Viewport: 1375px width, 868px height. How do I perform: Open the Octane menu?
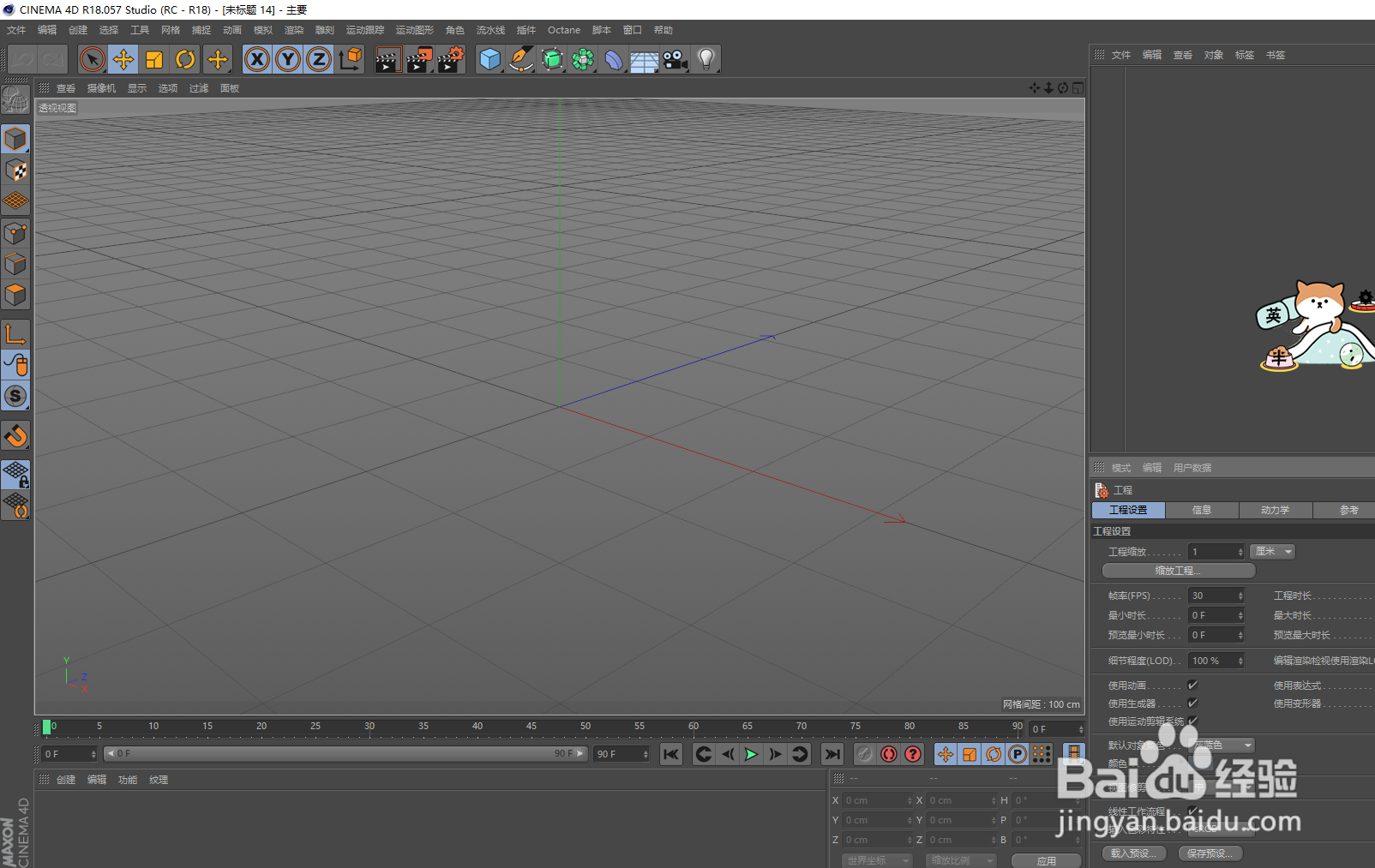564,30
